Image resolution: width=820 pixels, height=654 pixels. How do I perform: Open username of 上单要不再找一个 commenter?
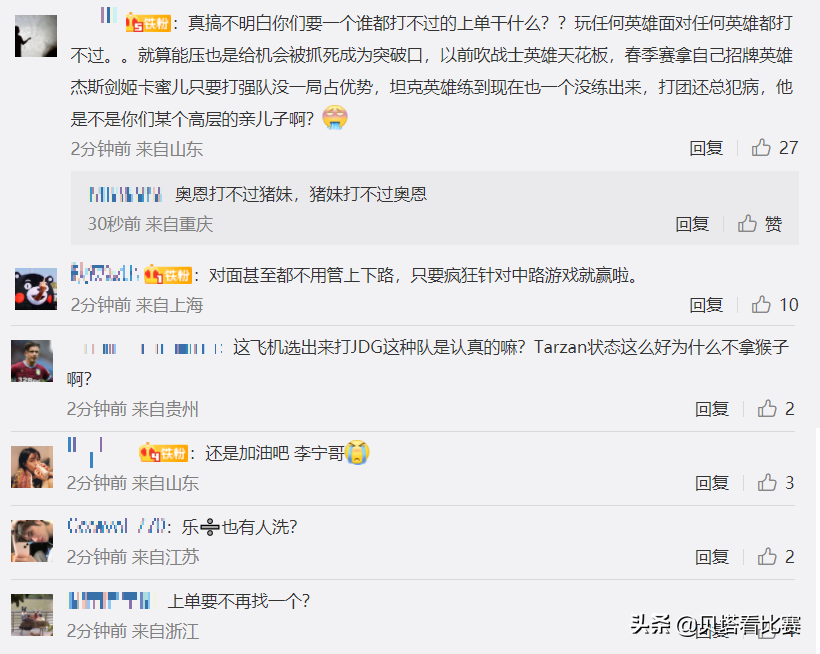point(112,600)
